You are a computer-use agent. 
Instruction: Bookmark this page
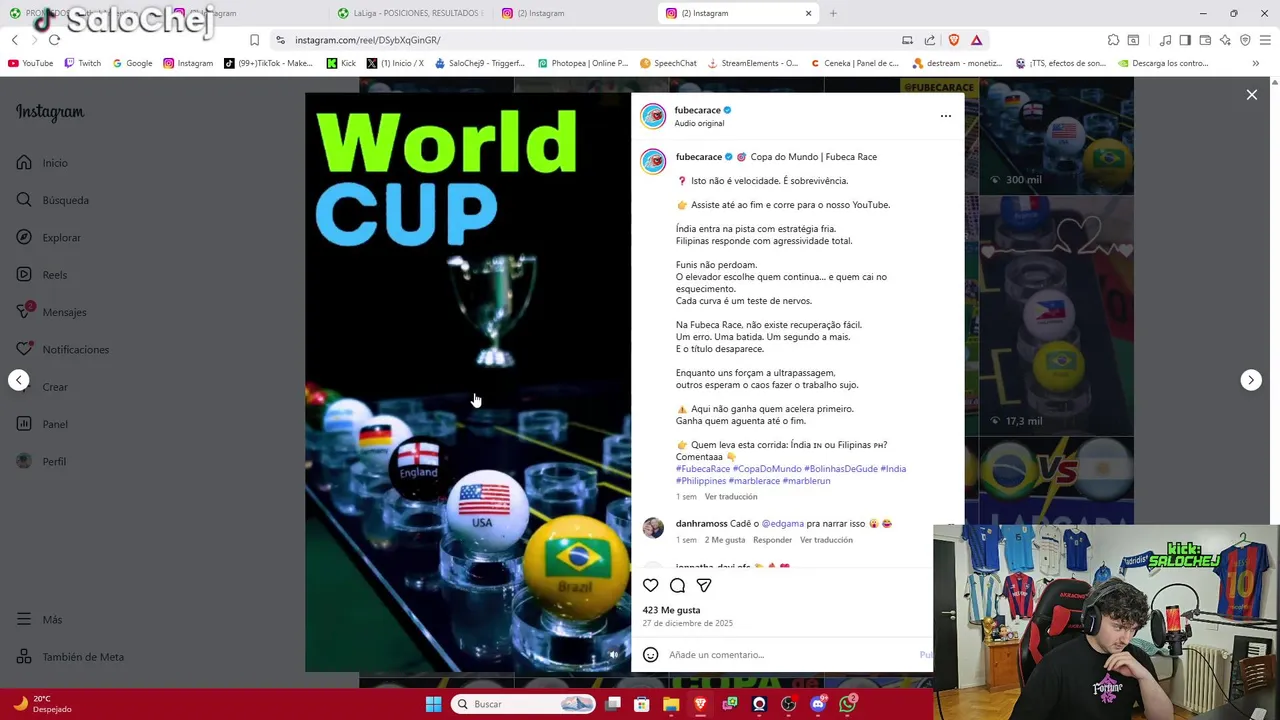click(x=254, y=40)
